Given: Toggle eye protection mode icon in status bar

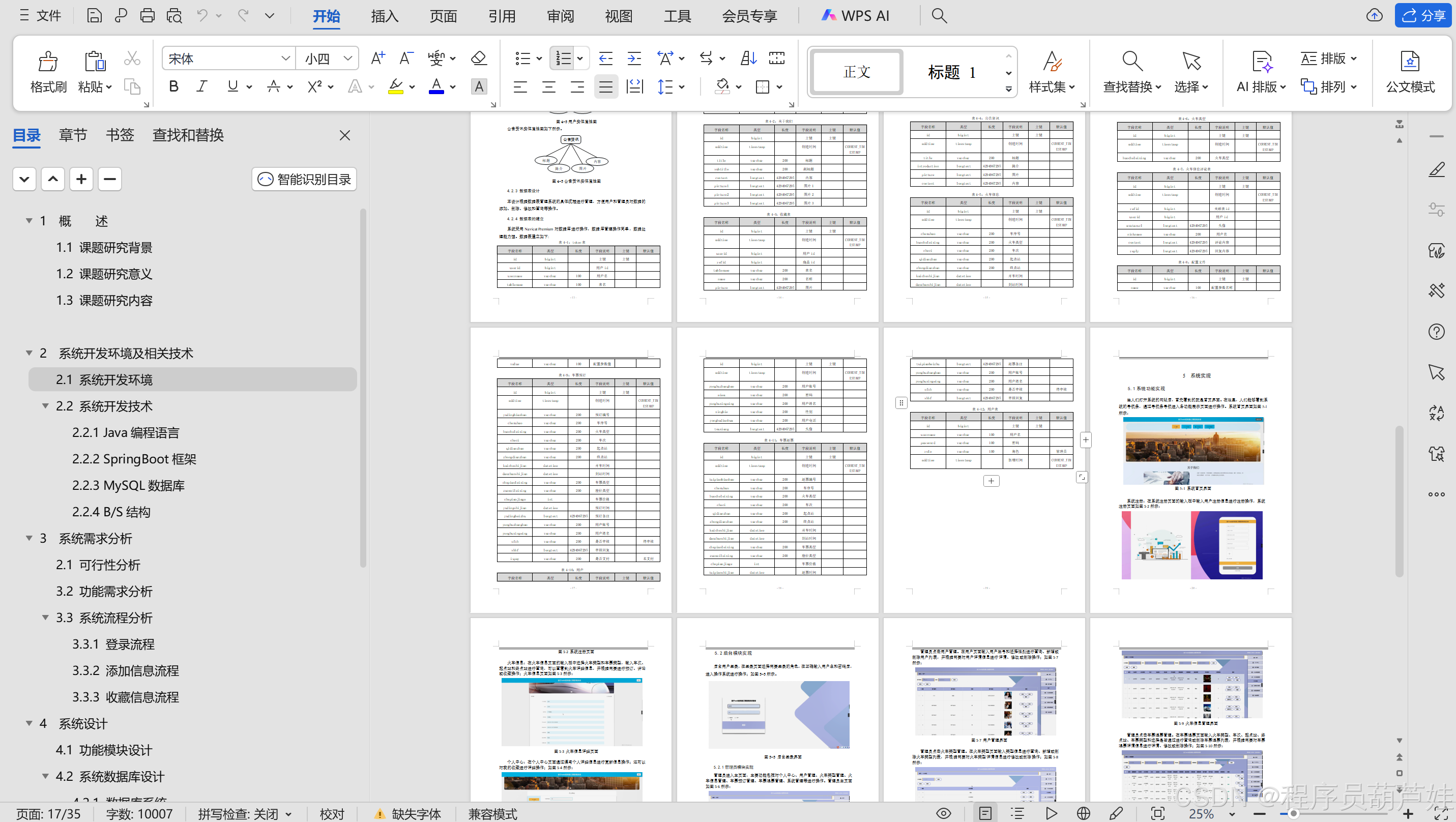Looking at the screenshot, I should click(x=943, y=813).
